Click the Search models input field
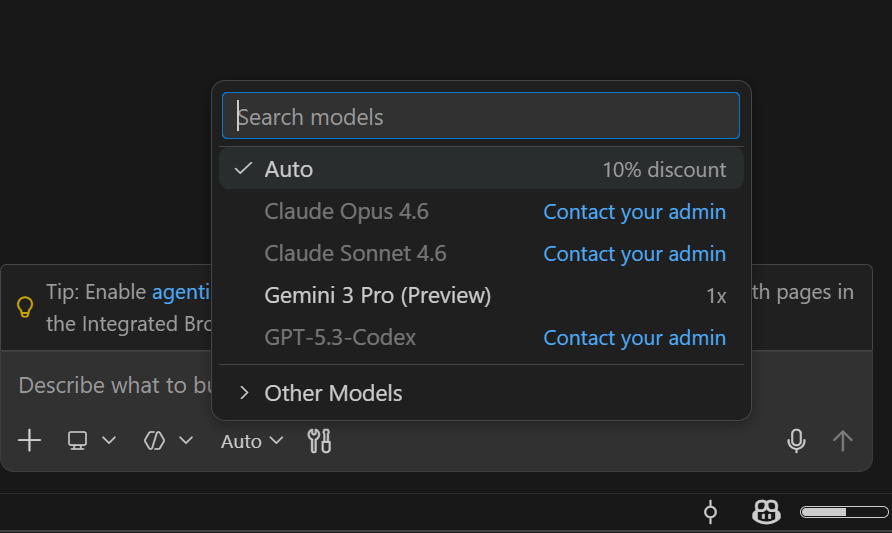 coord(481,116)
